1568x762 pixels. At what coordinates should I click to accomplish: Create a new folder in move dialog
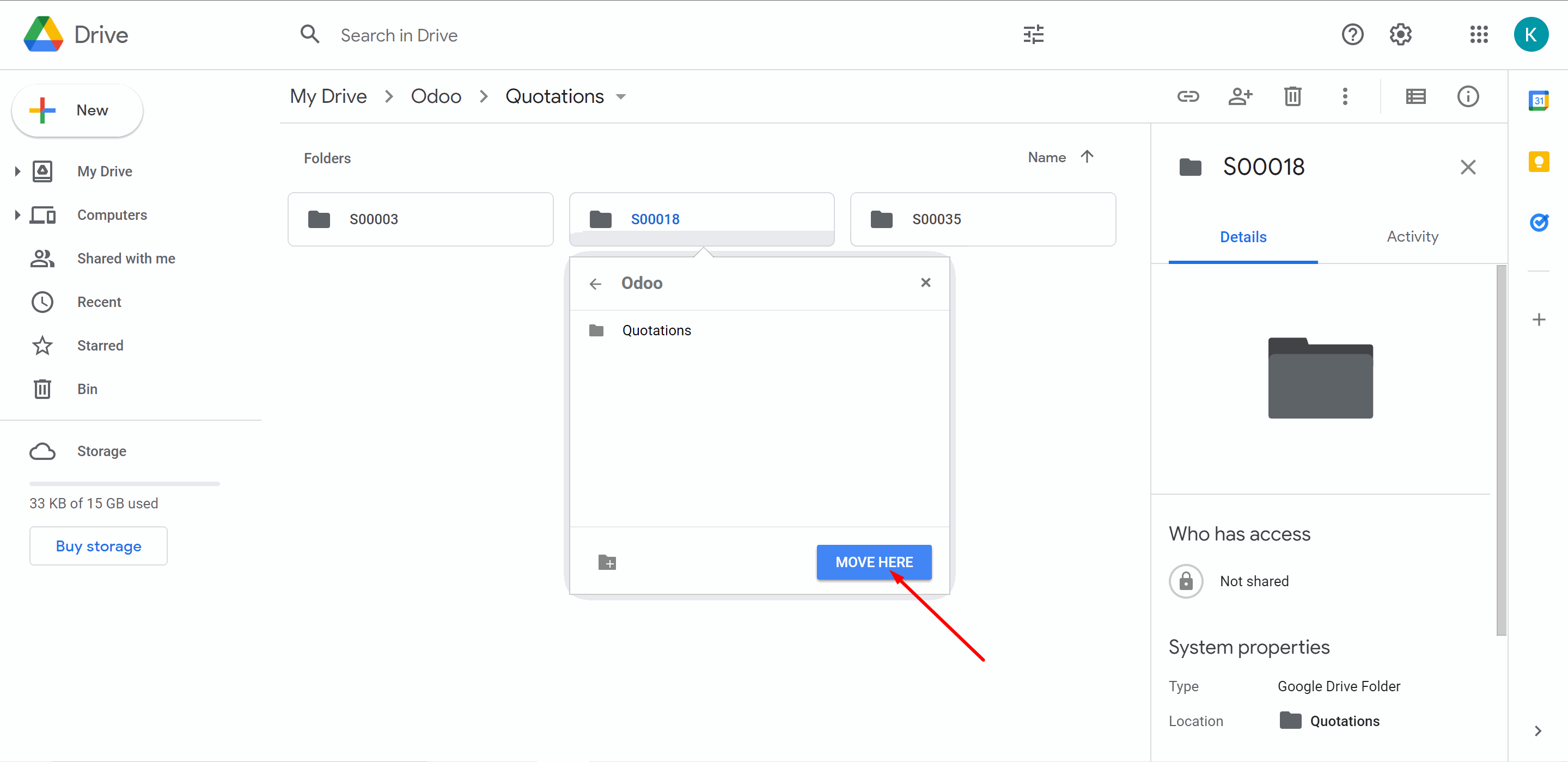(x=607, y=562)
